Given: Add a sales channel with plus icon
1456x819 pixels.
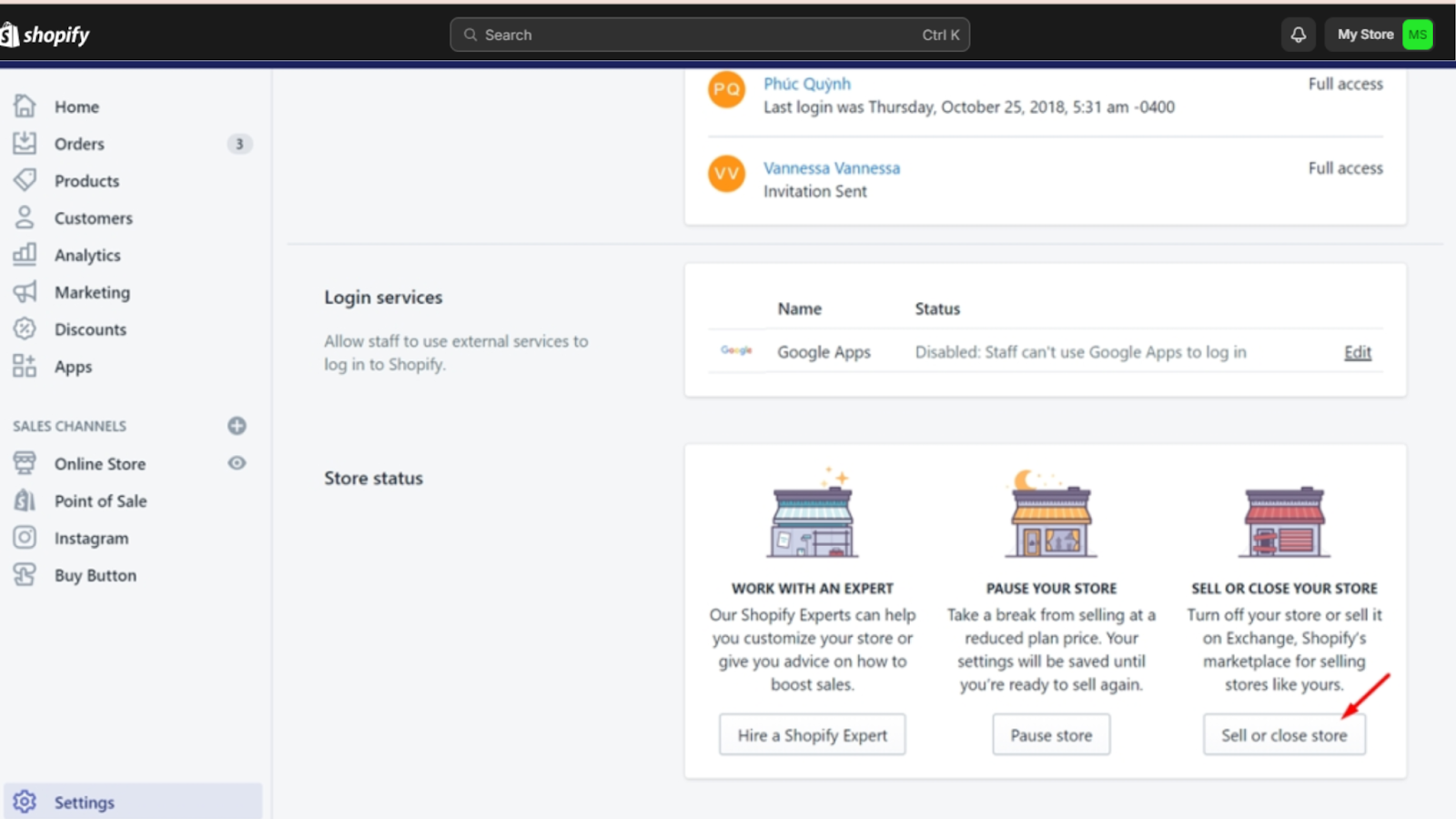Looking at the screenshot, I should point(237,426).
